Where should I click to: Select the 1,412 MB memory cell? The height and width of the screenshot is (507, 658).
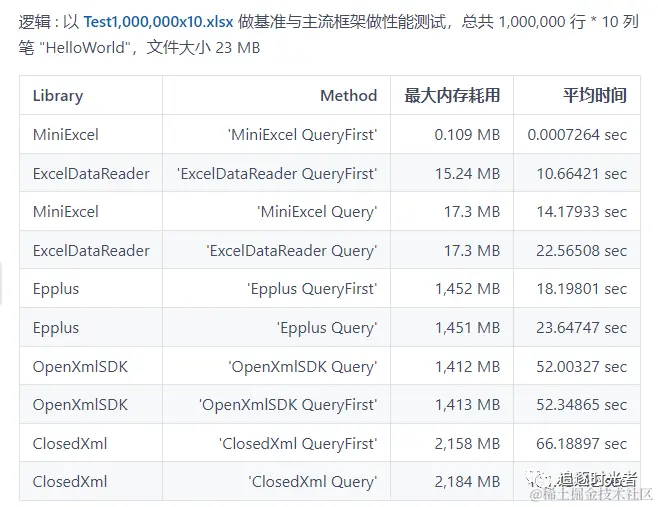[x=452, y=366]
